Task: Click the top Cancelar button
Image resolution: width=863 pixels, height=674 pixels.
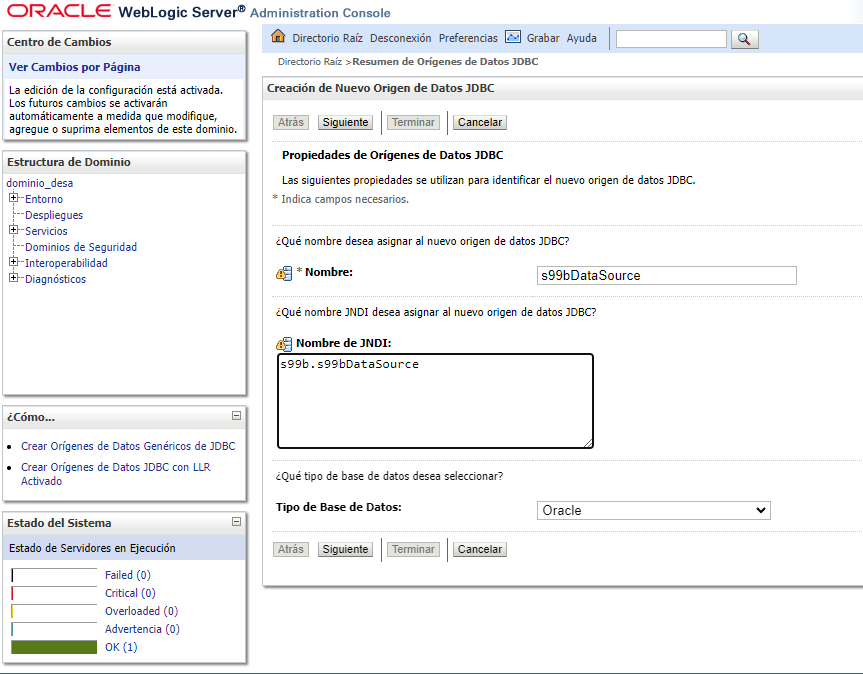Action: click(x=480, y=122)
